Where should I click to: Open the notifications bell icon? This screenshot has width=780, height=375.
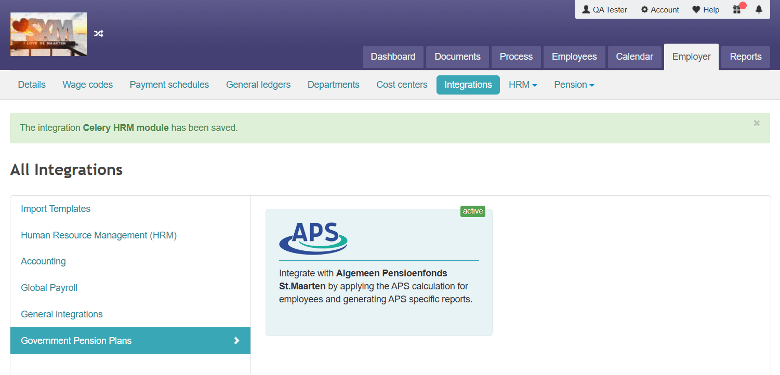(759, 9)
